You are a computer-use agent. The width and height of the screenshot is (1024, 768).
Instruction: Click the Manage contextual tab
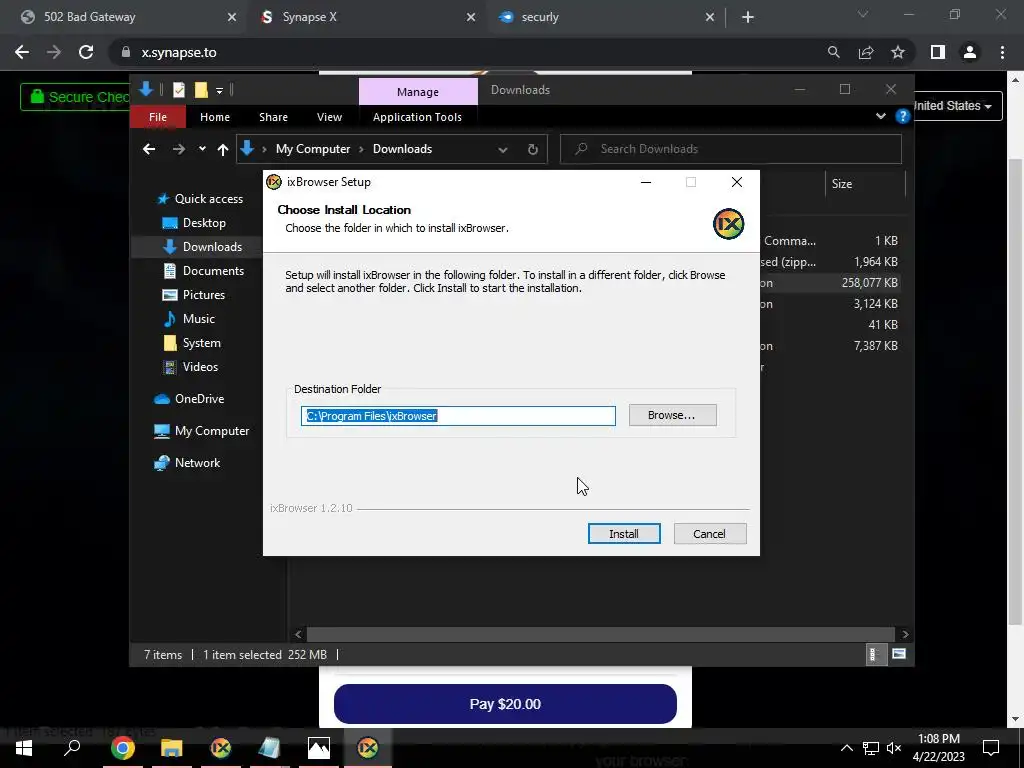pyautogui.click(x=418, y=91)
